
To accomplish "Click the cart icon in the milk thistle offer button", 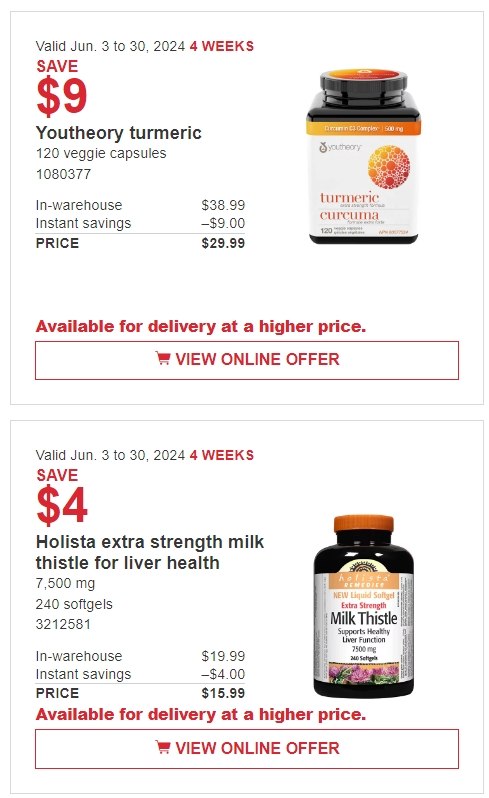I will [162, 748].
